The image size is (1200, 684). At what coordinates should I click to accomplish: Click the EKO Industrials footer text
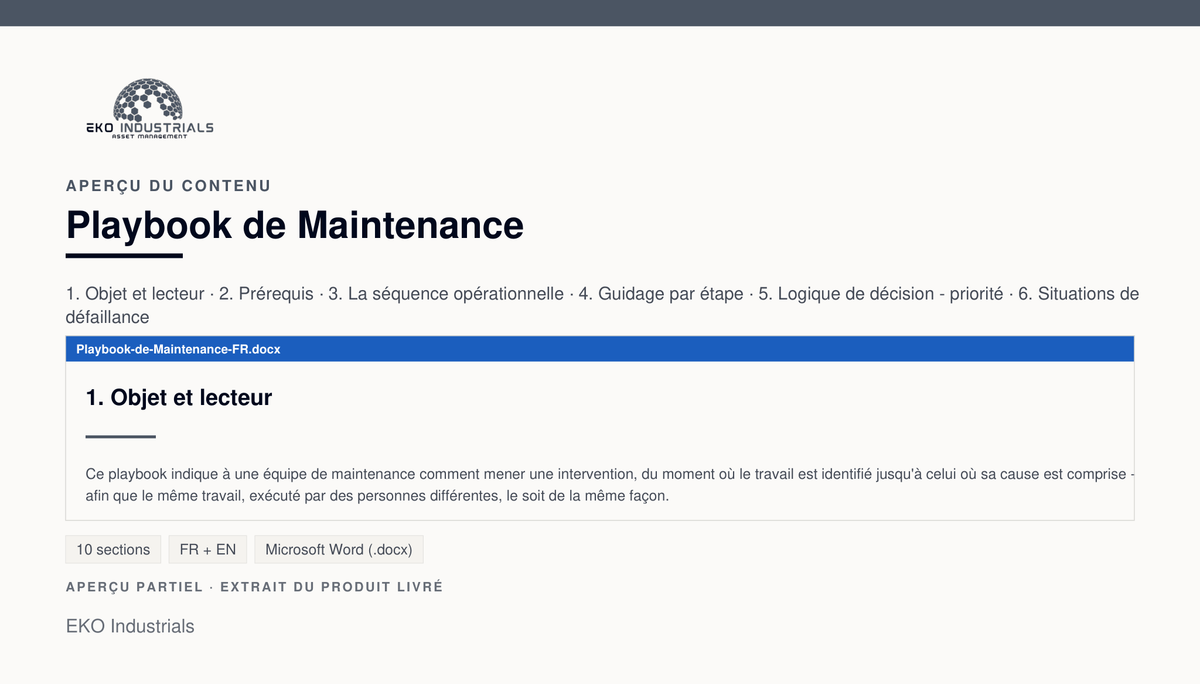pos(130,626)
